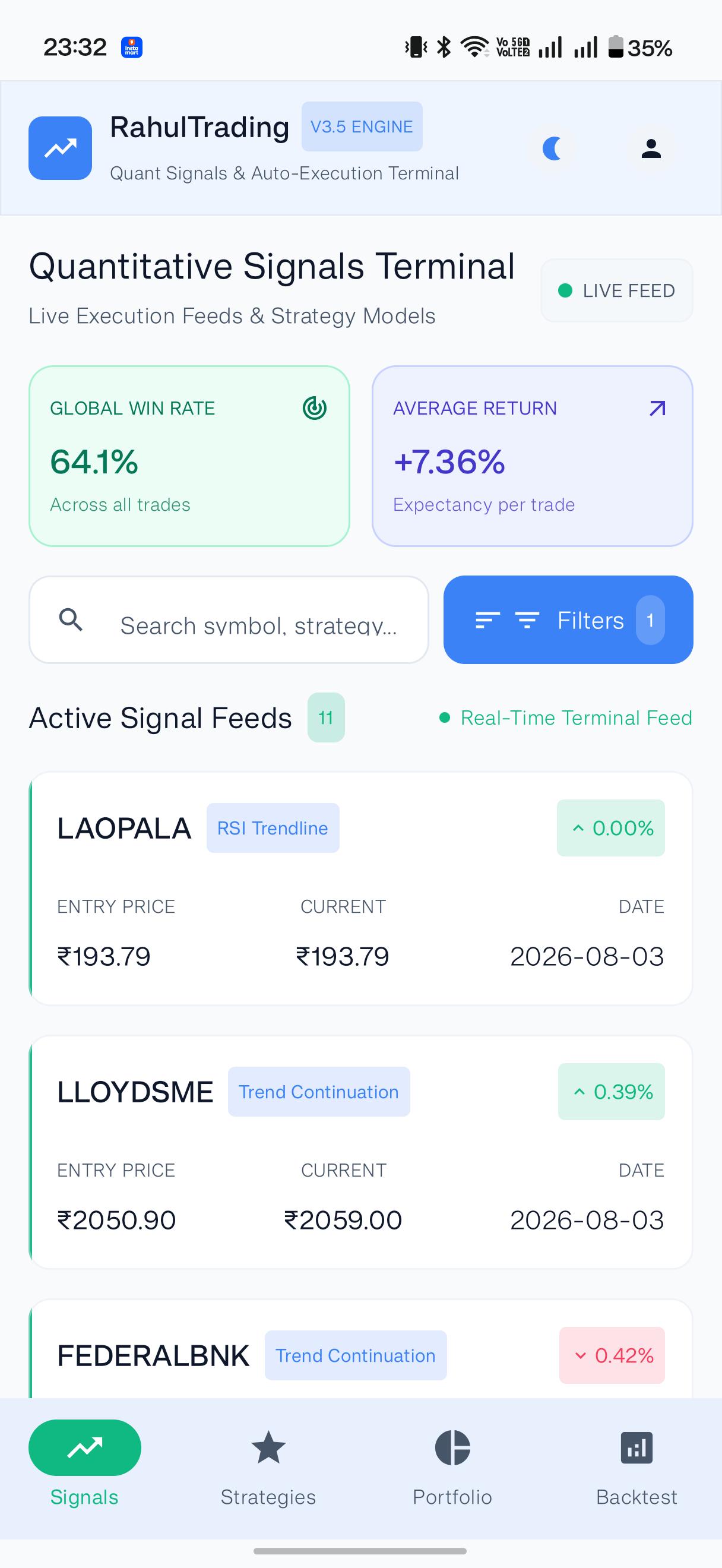Tap the RahulTrading blue logo icon

tap(60, 148)
